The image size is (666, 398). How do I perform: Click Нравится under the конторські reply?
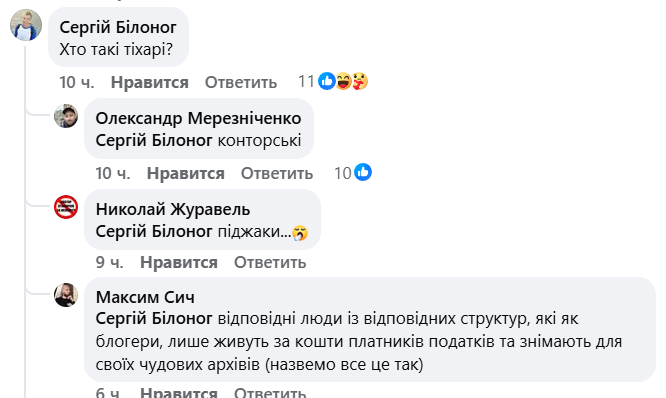pyautogui.click(x=186, y=173)
